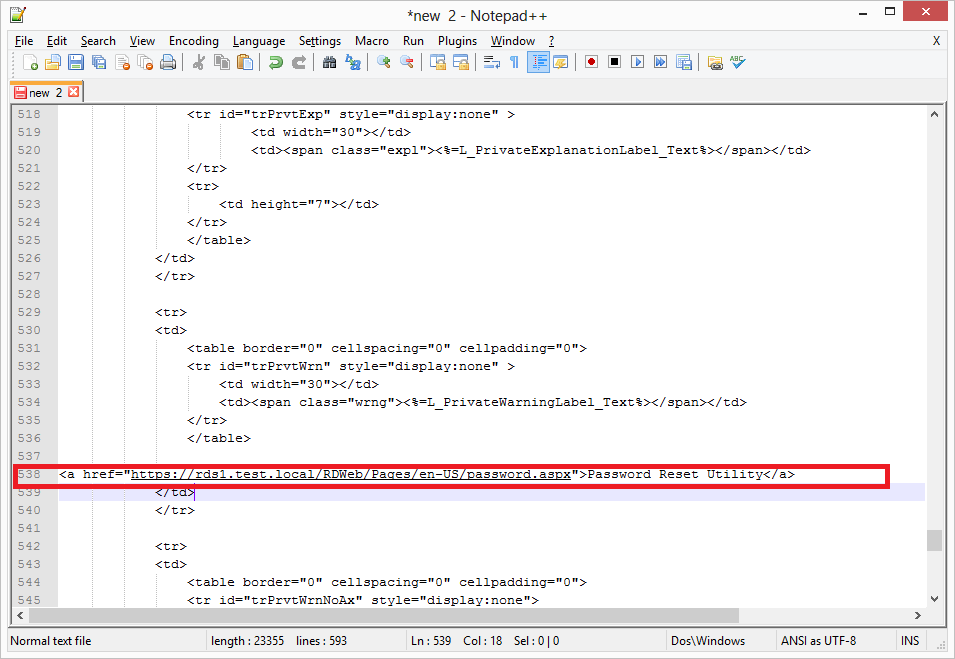955x659 pixels.
Task: Click the horizontal scrollbar right arrow
Action: click(917, 616)
